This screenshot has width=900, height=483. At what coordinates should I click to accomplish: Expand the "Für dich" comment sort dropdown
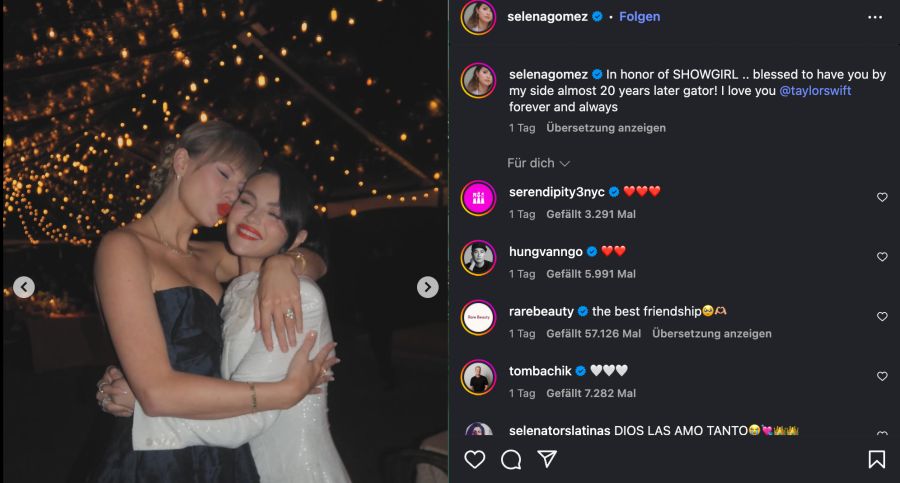[x=538, y=163]
